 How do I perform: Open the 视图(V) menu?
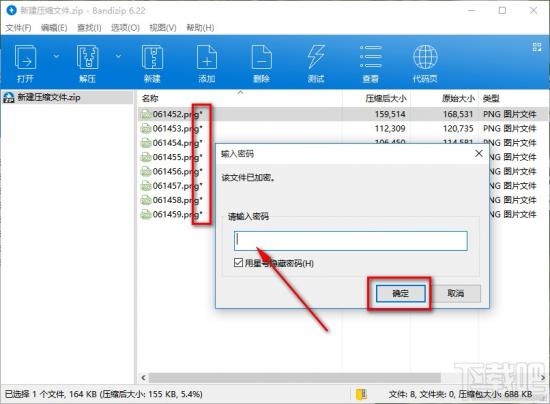[163, 28]
